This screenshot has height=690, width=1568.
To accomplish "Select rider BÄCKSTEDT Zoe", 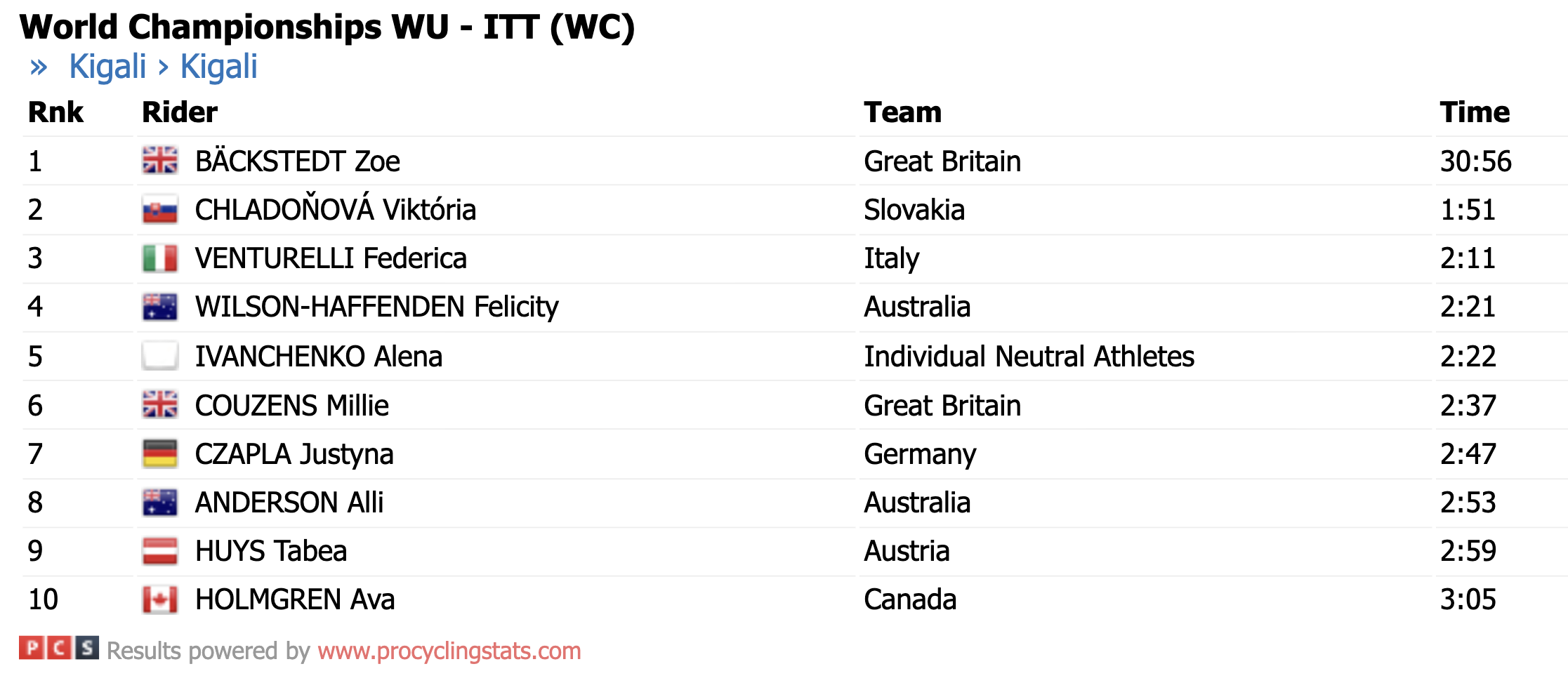I will (x=297, y=161).
